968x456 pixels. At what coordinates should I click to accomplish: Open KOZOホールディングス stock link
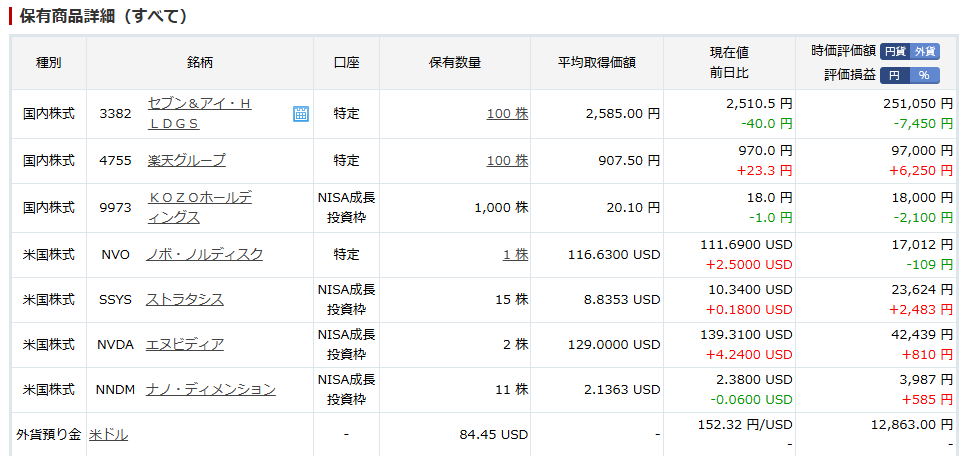tap(199, 207)
